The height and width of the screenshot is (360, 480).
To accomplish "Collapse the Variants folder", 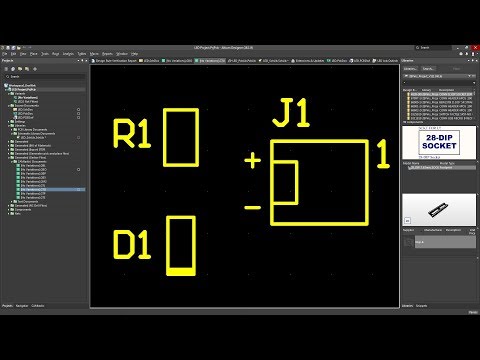I will coord(9,94).
